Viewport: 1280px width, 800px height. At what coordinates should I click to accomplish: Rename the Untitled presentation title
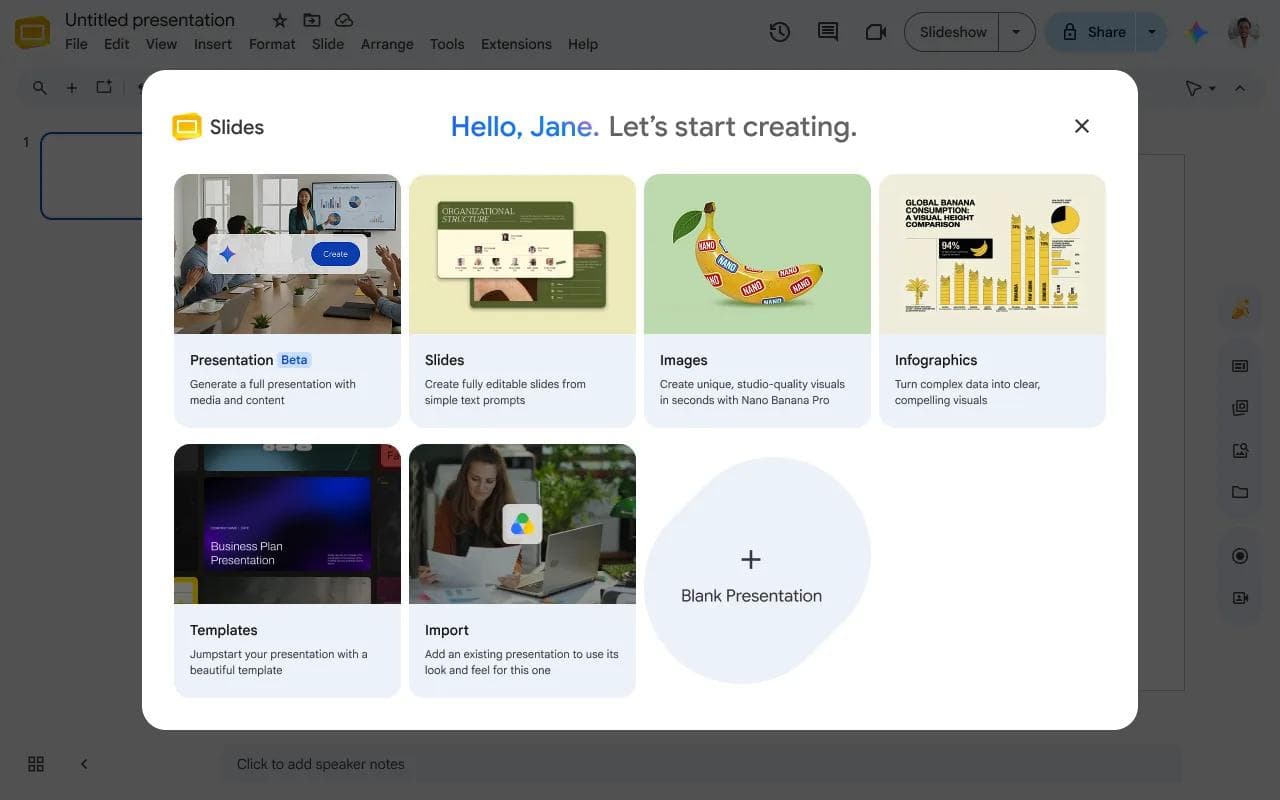click(x=150, y=20)
